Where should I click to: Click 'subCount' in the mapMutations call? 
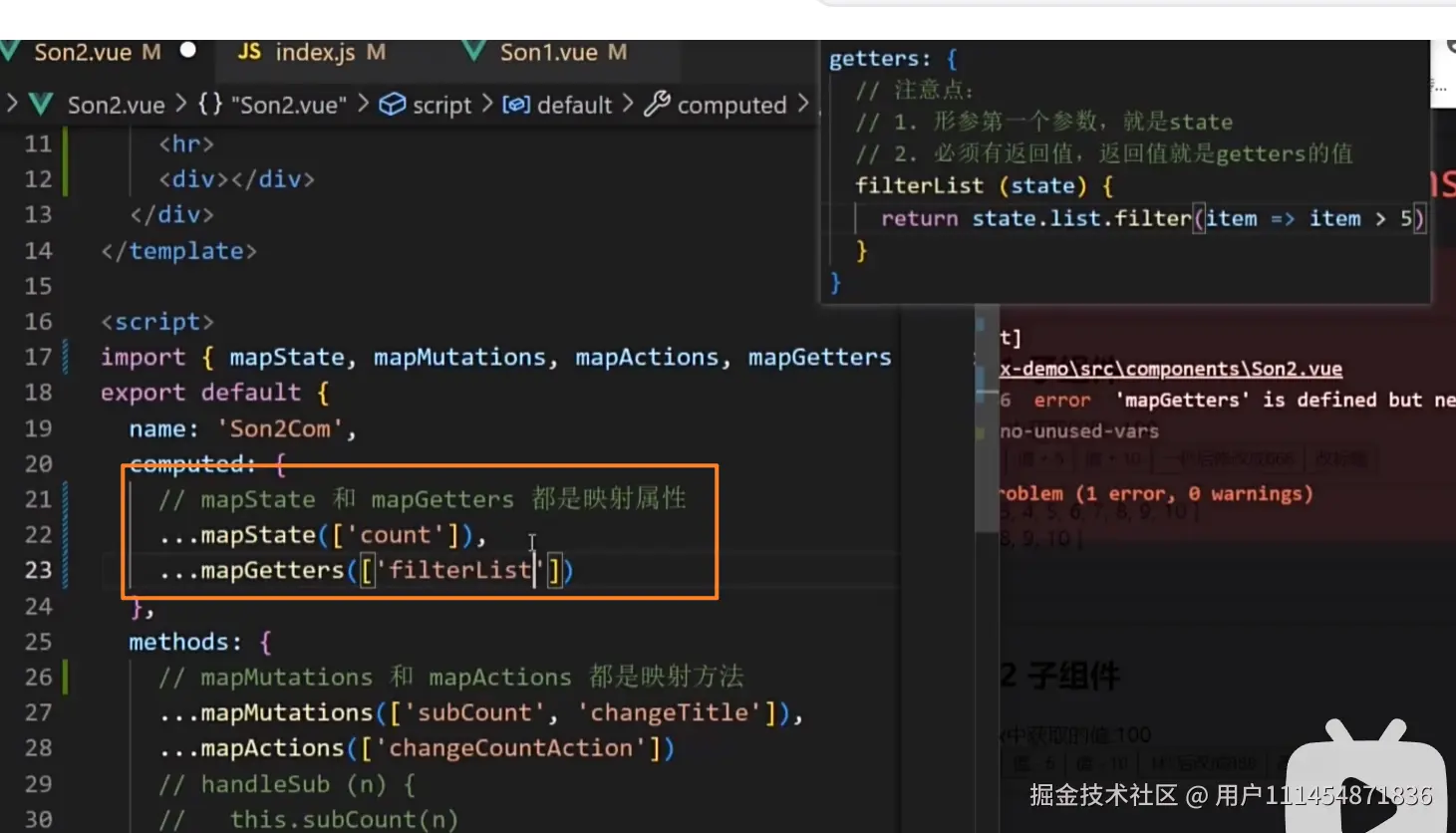pyautogui.click(x=474, y=712)
